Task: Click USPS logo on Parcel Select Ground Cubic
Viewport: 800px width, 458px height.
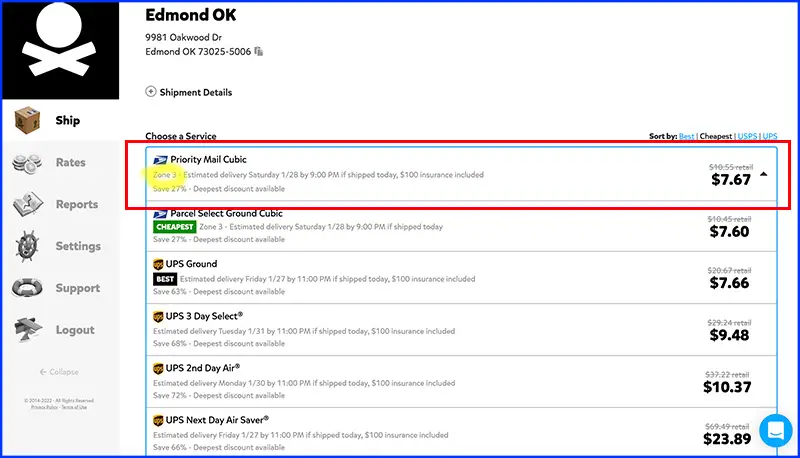Action: [160, 214]
